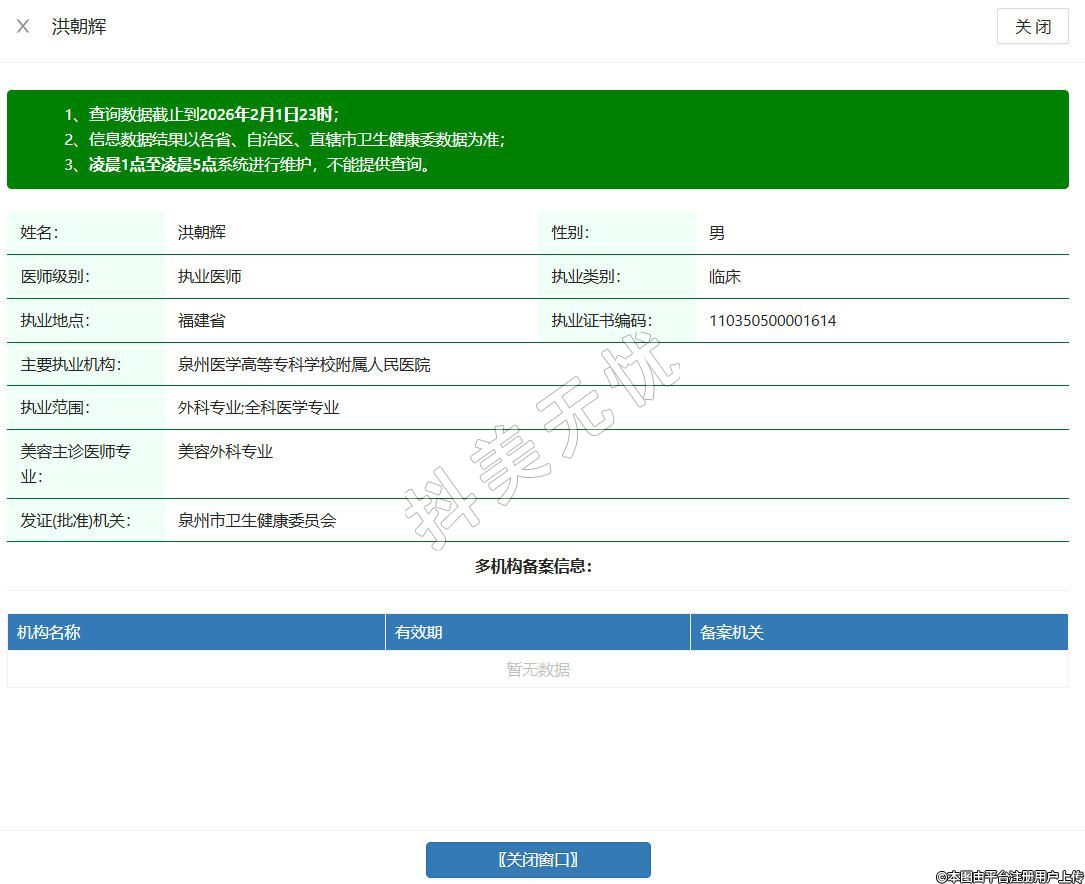Click the practice location value 福建省
Image resolution: width=1085 pixels, height=884 pixels.
coord(202,321)
